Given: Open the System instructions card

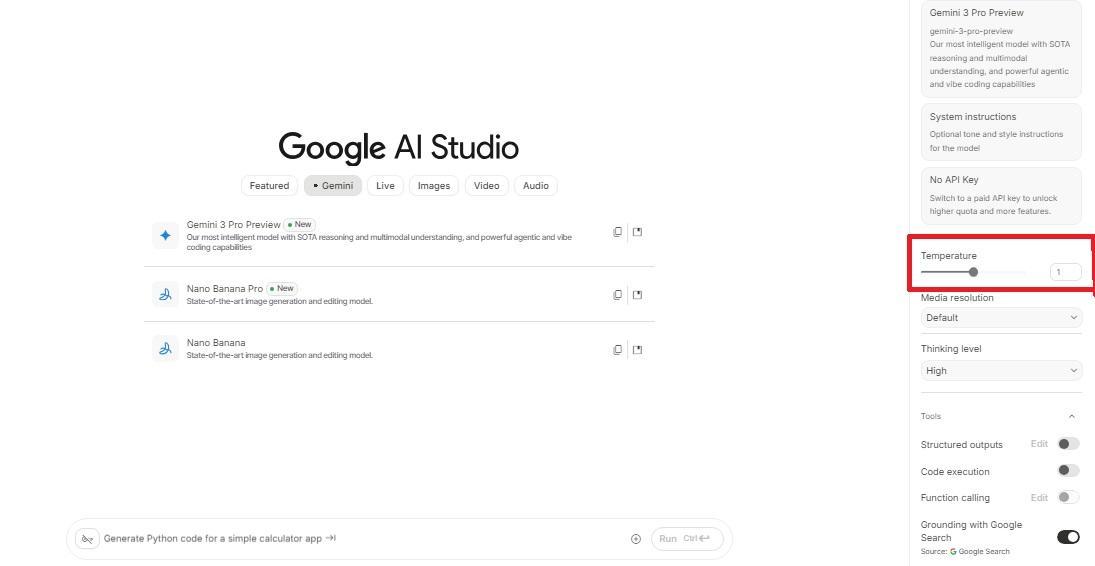Looking at the screenshot, I should (x=1001, y=132).
